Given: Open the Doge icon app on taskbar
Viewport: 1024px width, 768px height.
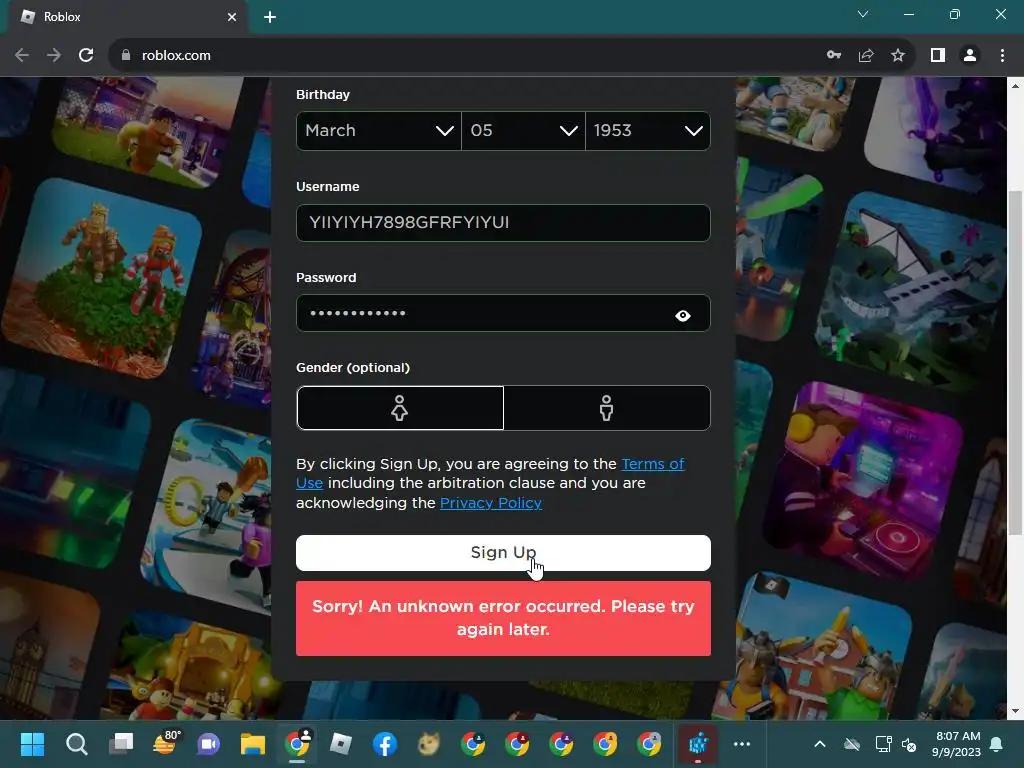Looking at the screenshot, I should (429, 744).
